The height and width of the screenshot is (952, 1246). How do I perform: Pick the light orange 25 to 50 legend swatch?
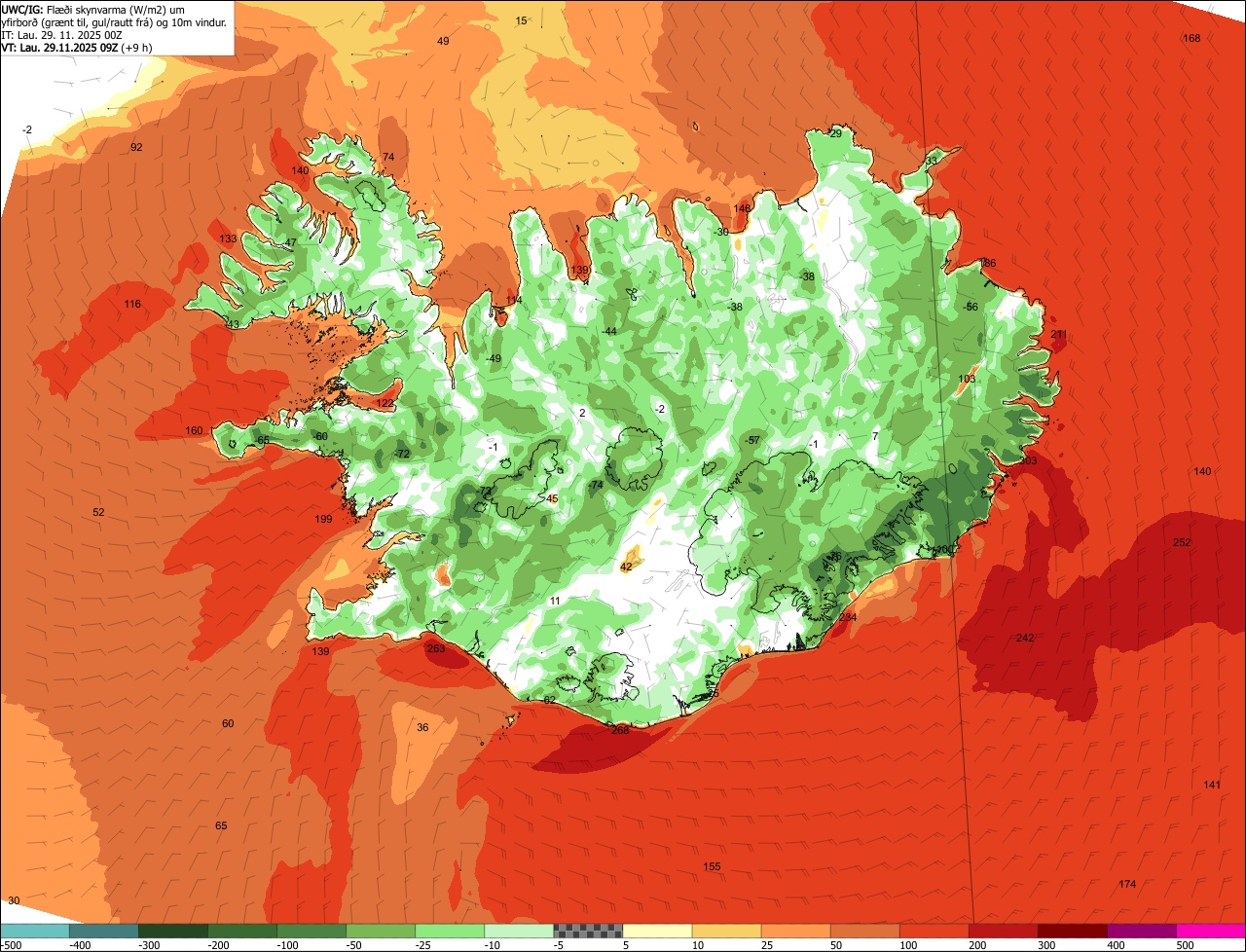click(x=795, y=931)
